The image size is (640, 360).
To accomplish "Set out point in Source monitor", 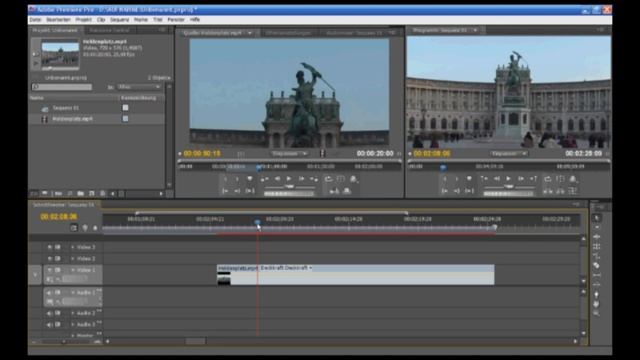I will click(237, 179).
